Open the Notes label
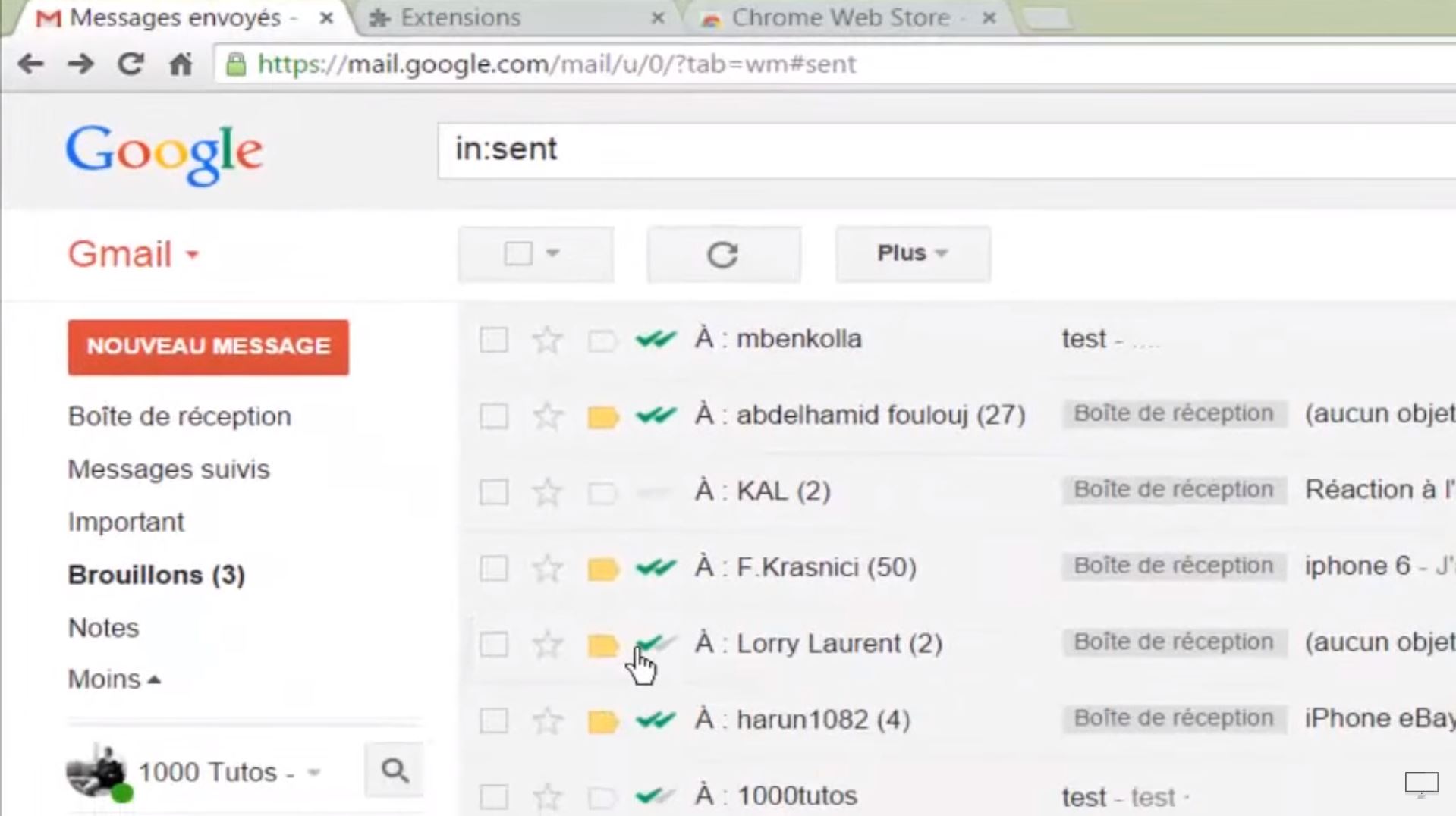Image resolution: width=1456 pixels, height=816 pixels. point(103,628)
